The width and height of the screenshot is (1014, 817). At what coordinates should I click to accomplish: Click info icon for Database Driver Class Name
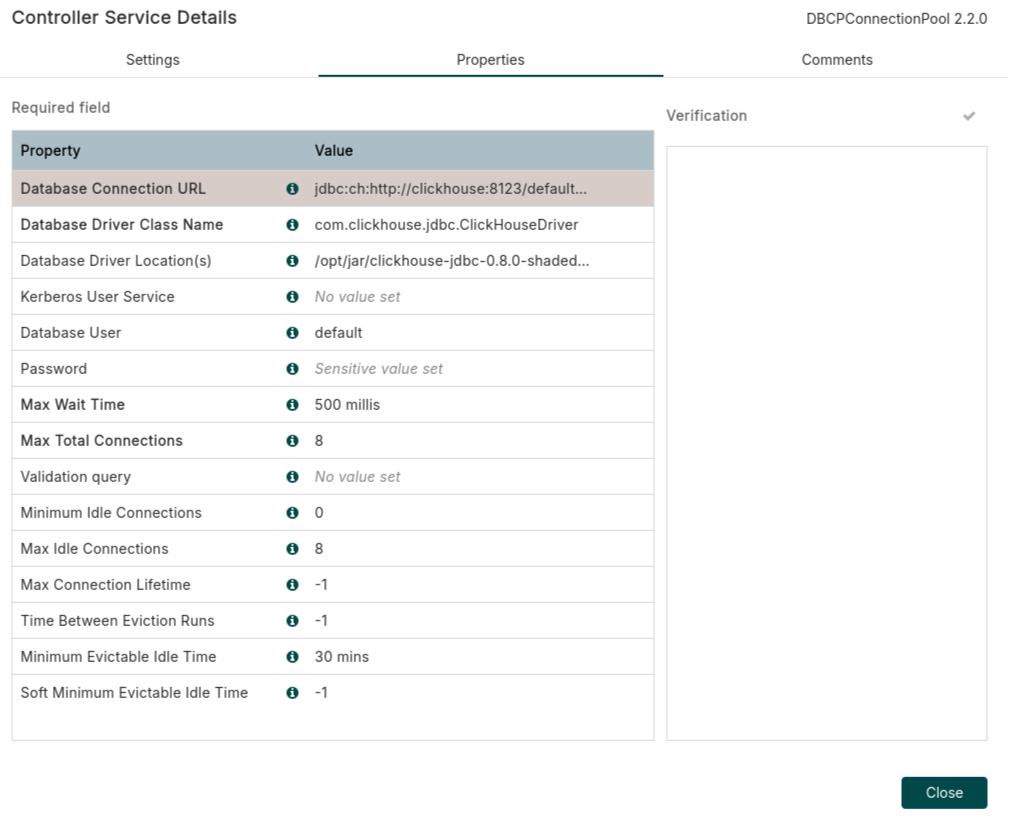tap(292, 224)
